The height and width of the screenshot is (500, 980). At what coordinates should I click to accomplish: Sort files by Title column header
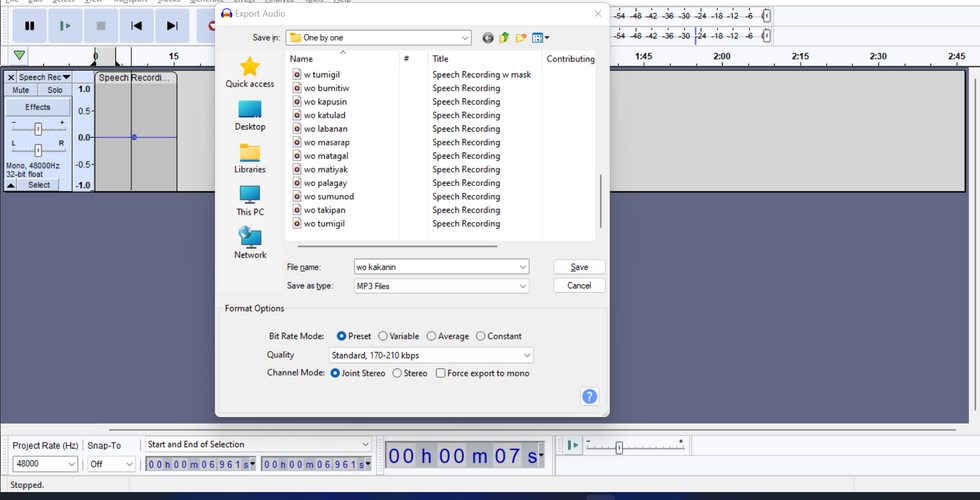(484, 59)
